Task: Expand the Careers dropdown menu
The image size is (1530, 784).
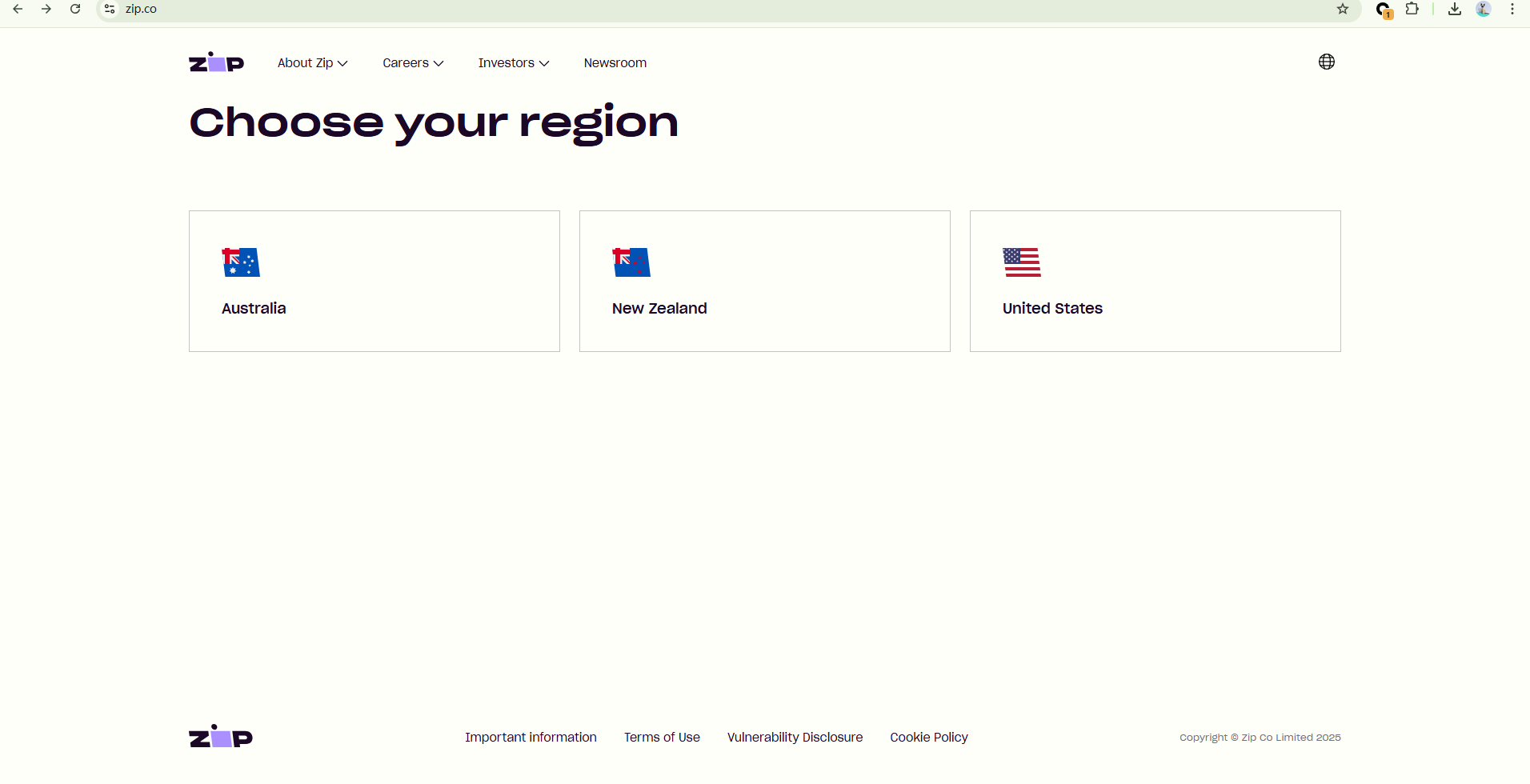Action: [413, 63]
